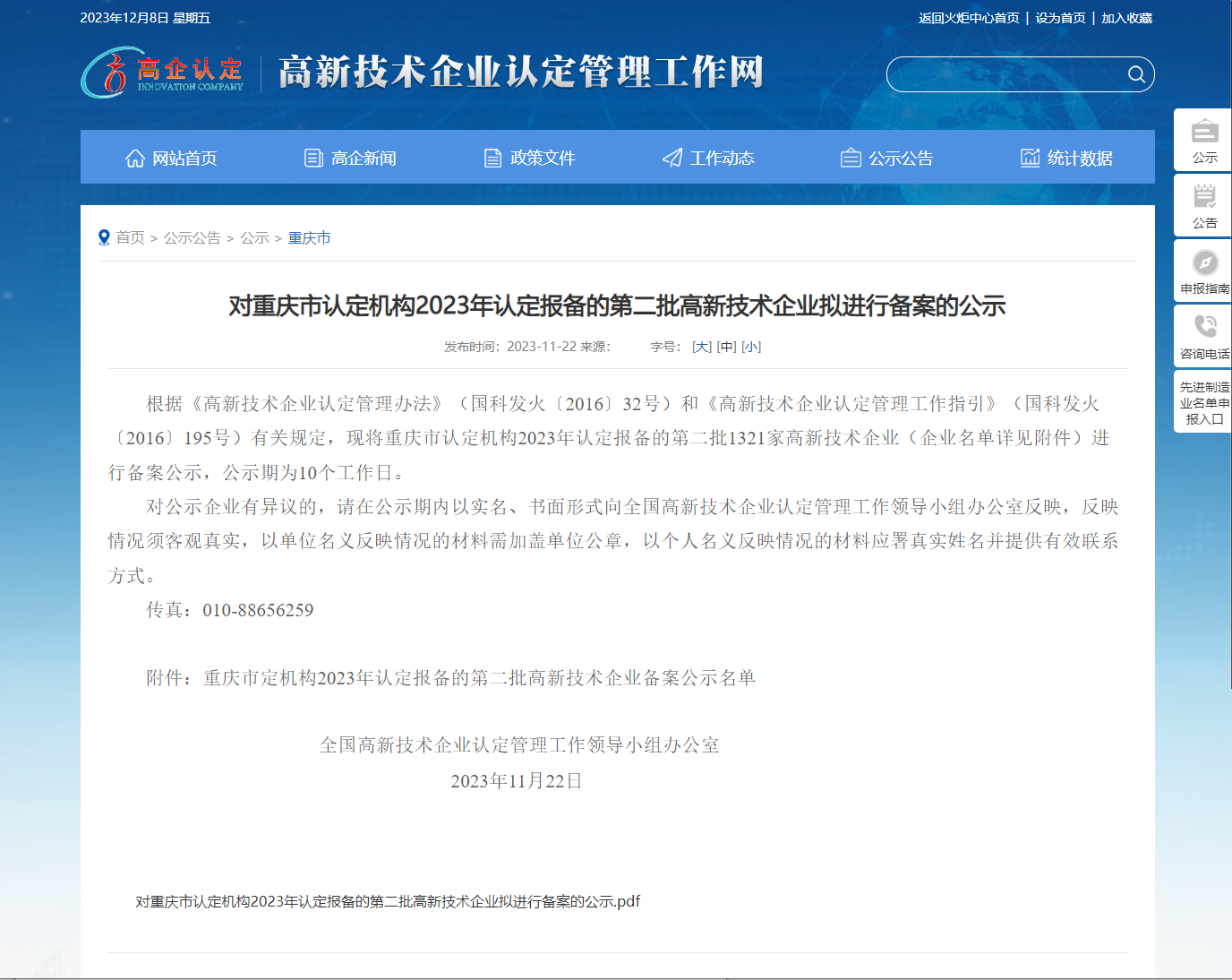Click the fax number 010-88656259
The height and width of the screenshot is (980, 1232).
click(258, 610)
